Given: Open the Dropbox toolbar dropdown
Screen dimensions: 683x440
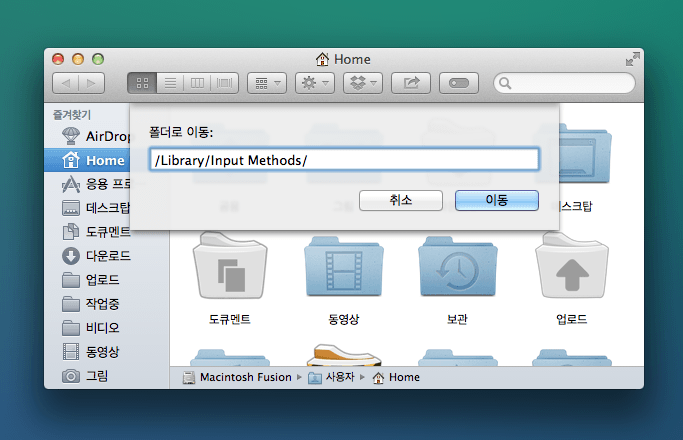Looking at the screenshot, I should point(362,83).
